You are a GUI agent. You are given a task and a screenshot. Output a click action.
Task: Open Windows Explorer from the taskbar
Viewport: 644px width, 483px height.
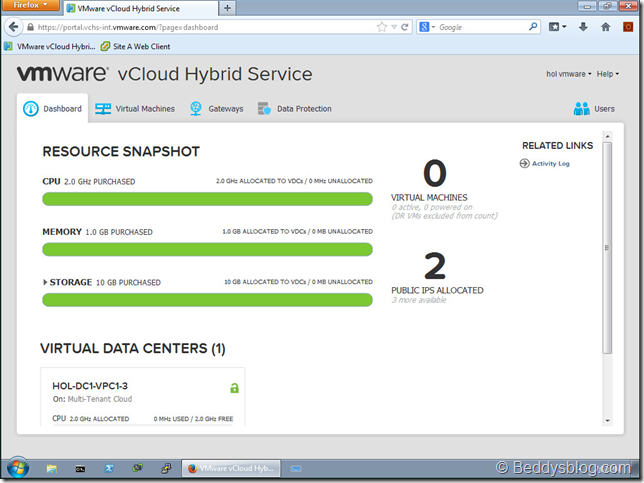pyautogui.click(x=51, y=468)
